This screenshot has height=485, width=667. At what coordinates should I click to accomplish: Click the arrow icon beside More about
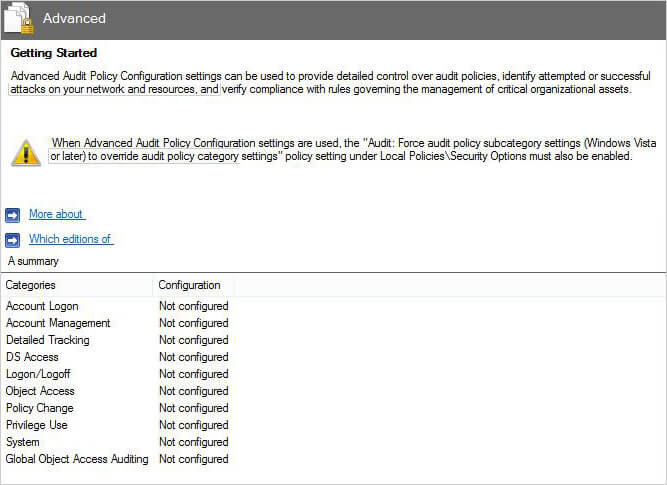click(12, 215)
